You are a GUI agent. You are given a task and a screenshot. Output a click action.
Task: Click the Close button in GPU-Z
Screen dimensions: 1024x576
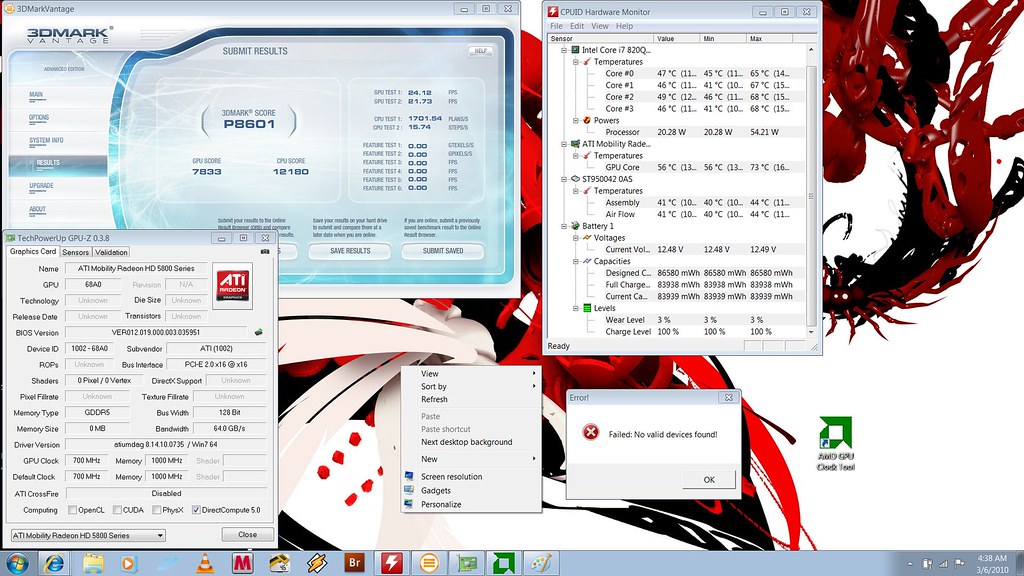pyautogui.click(x=248, y=534)
